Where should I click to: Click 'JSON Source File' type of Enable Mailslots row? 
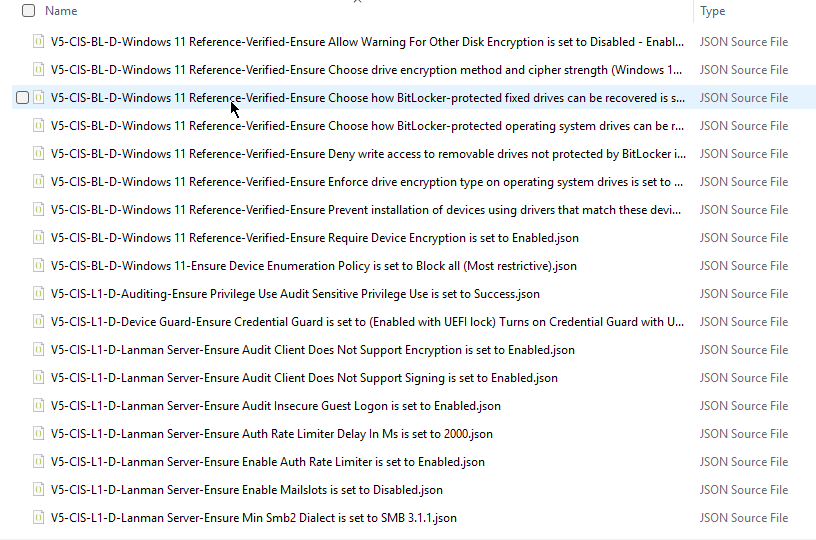[x=744, y=490]
